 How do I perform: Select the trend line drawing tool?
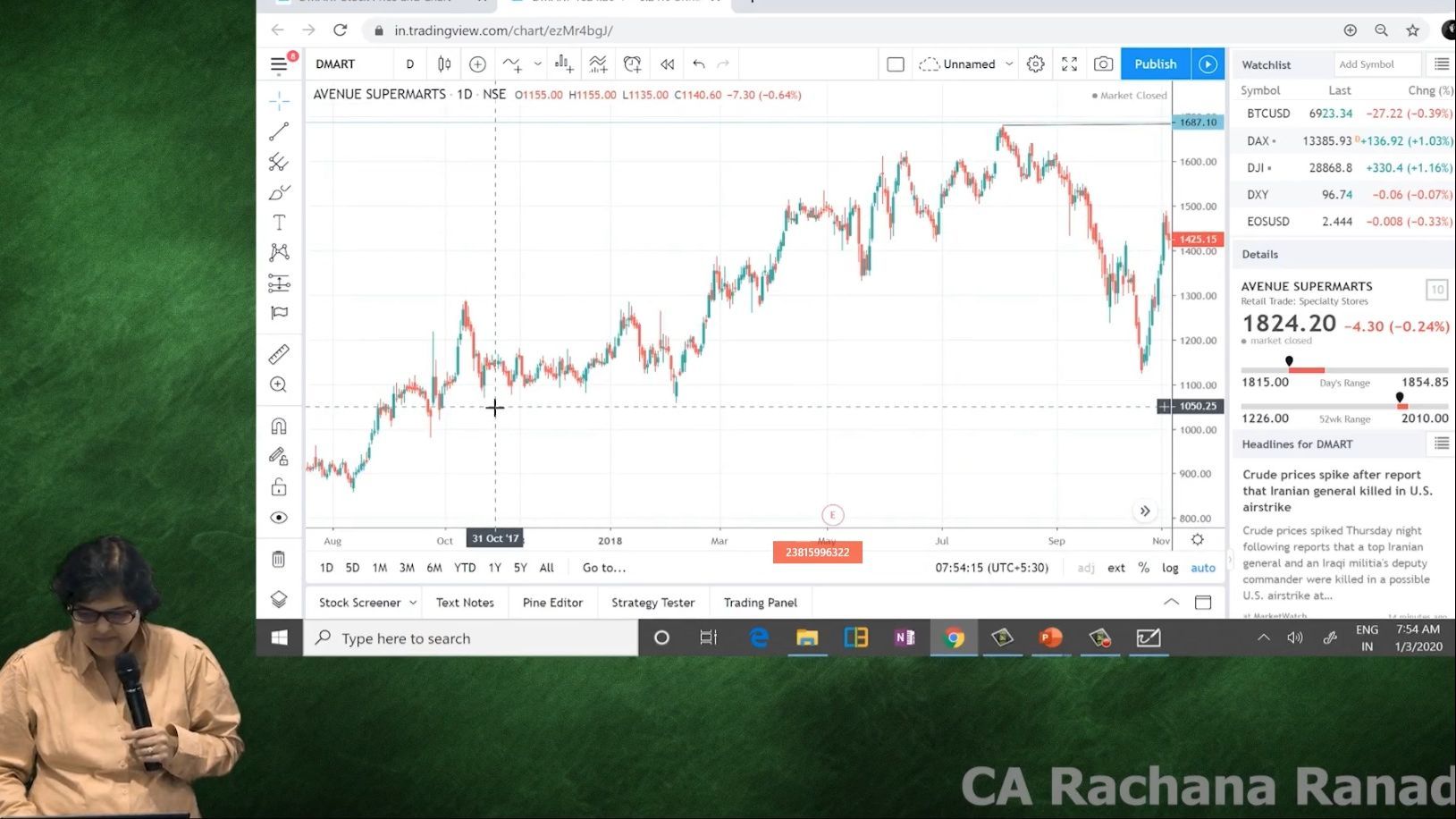pos(279,131)
